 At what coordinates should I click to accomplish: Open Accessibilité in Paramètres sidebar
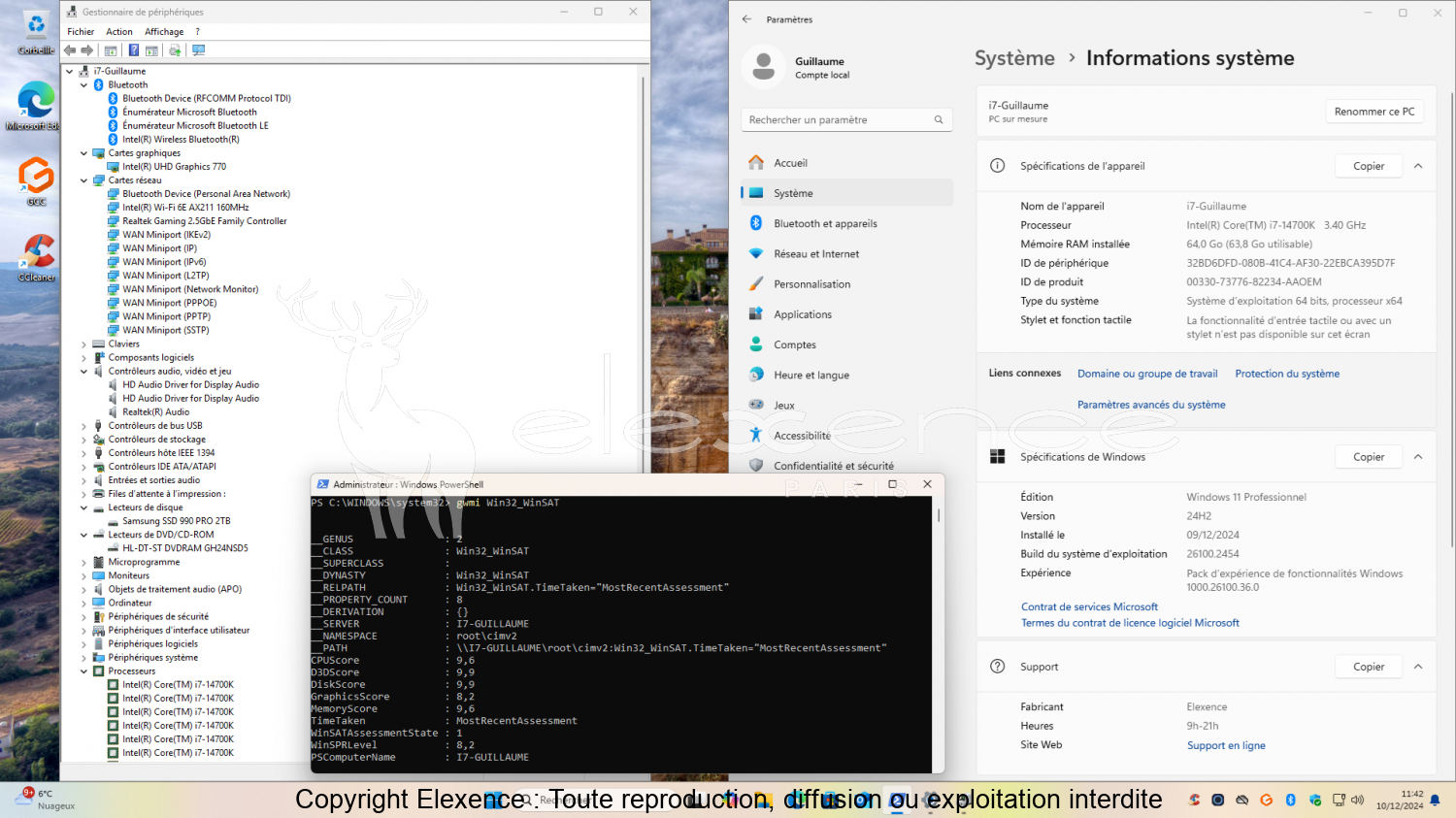click(846, 435)
